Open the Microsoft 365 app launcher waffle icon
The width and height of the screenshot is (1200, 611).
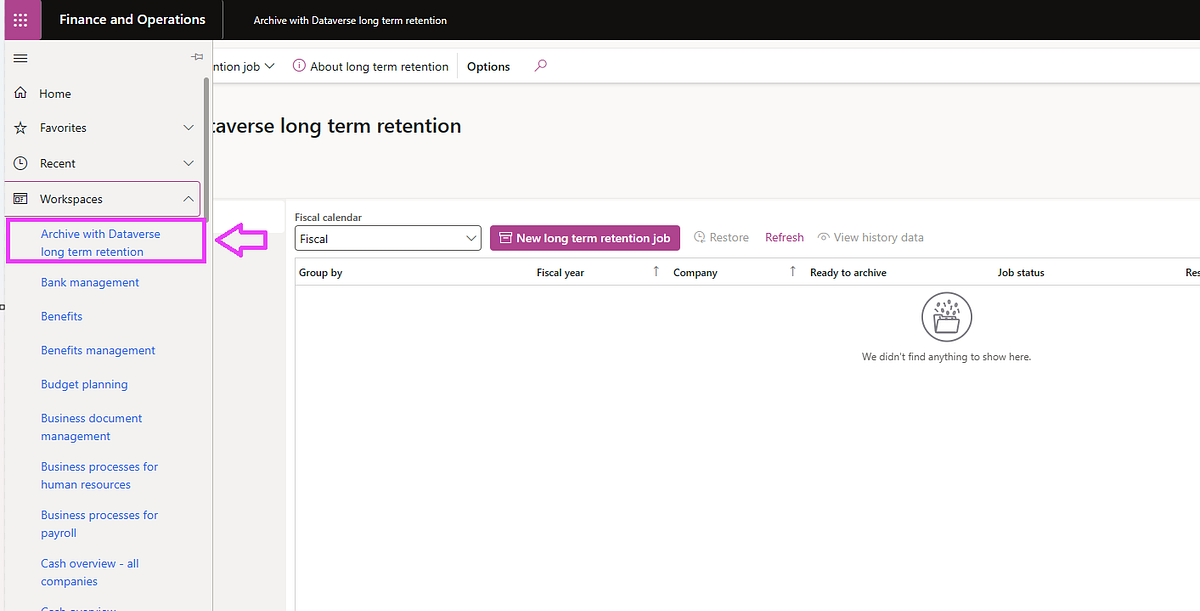[x=20, y=20]
